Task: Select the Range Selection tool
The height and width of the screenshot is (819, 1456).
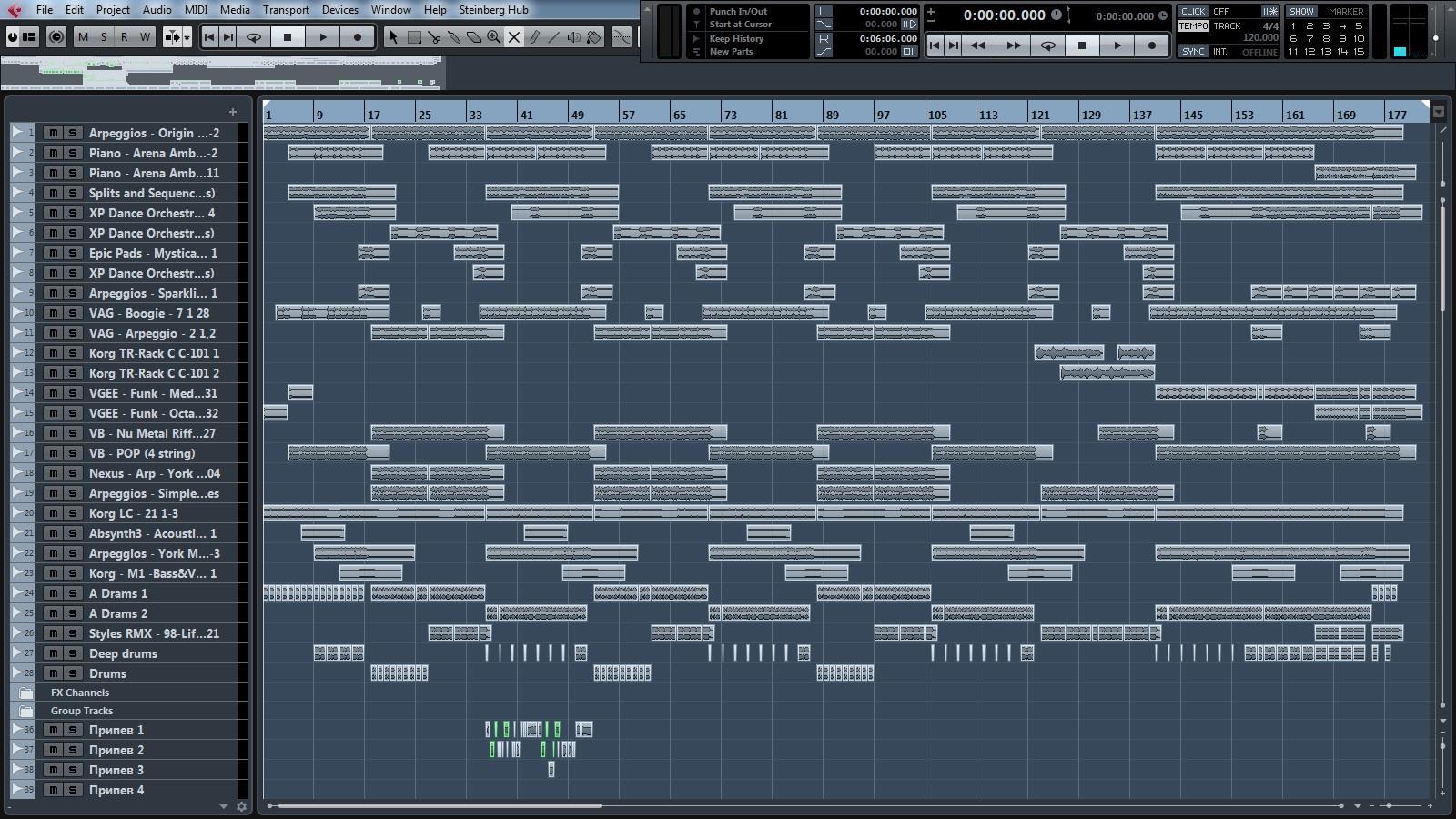Action: point(414,37)
